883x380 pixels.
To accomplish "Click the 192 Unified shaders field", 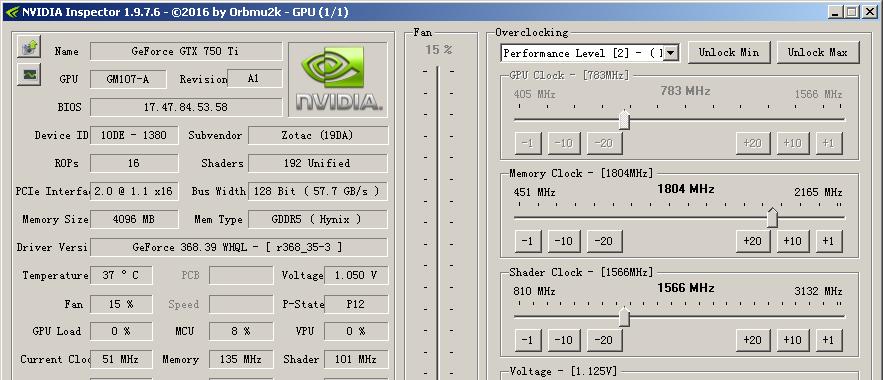I will 318,163.
